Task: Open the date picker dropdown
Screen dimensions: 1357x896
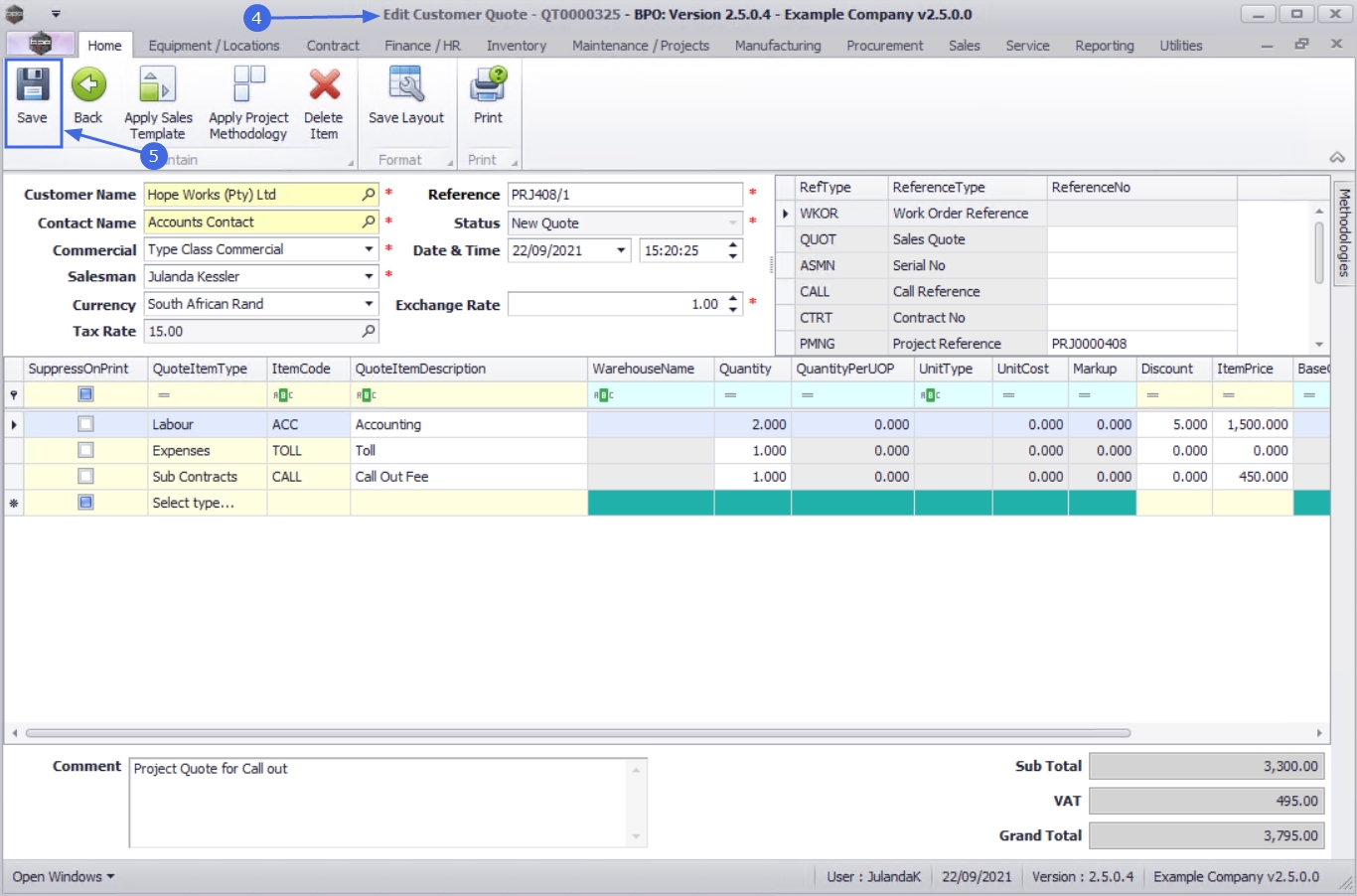Action: [x=621, y=250]
